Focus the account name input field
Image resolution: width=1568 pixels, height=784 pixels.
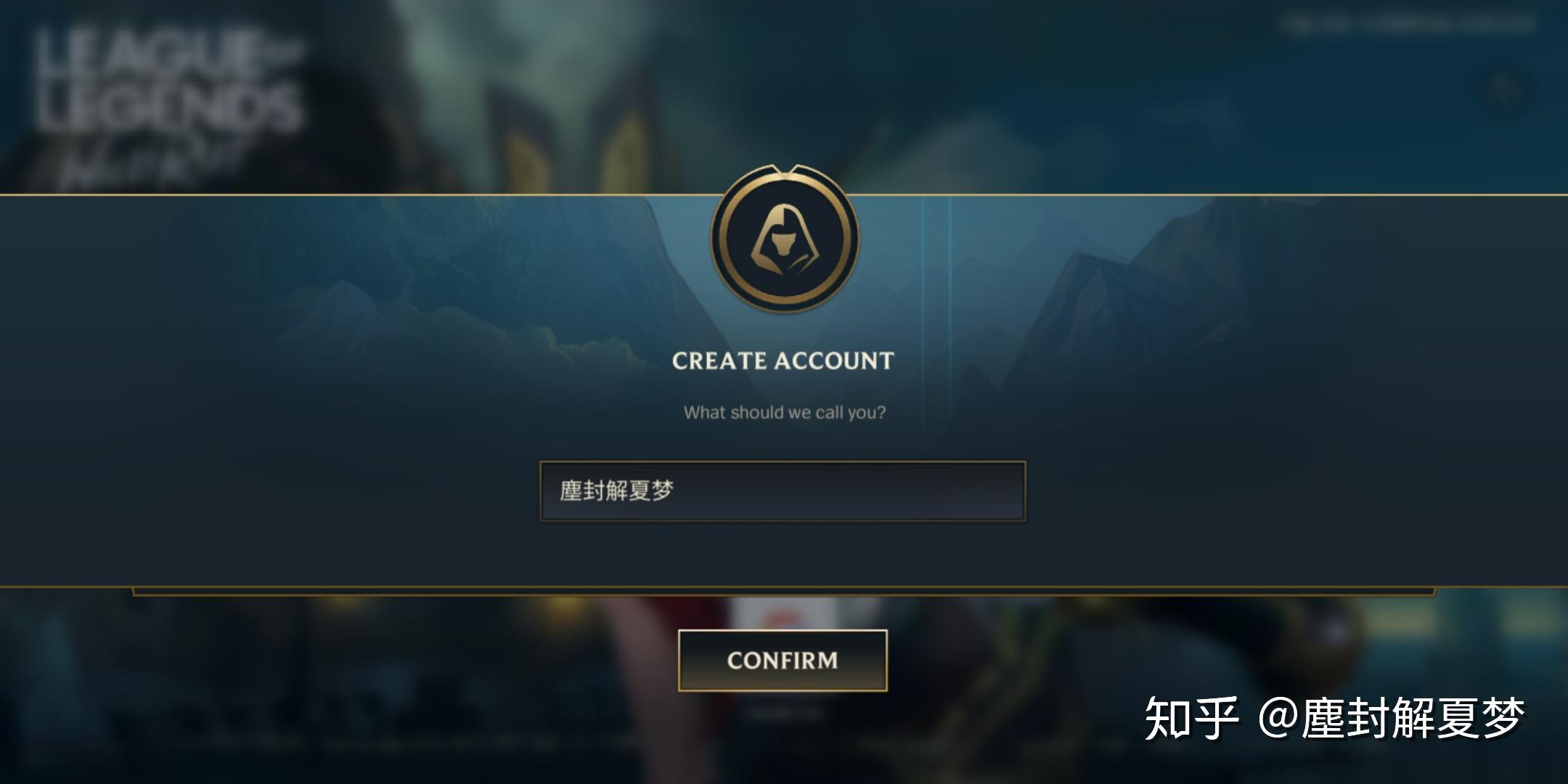coord(783,491)
